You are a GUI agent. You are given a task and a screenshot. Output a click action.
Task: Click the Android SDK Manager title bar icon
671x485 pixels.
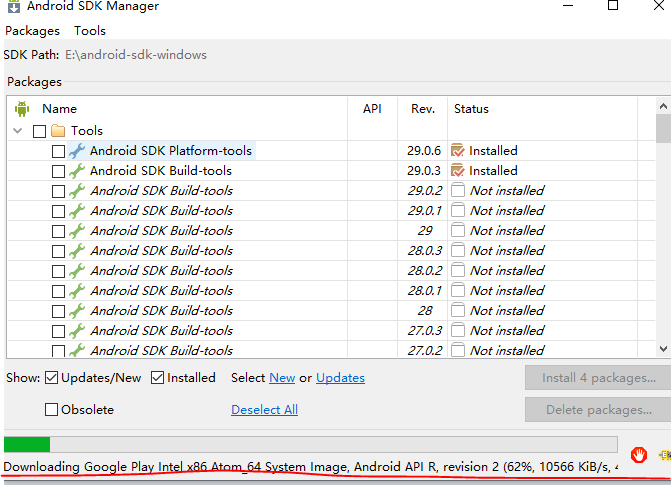12,6
